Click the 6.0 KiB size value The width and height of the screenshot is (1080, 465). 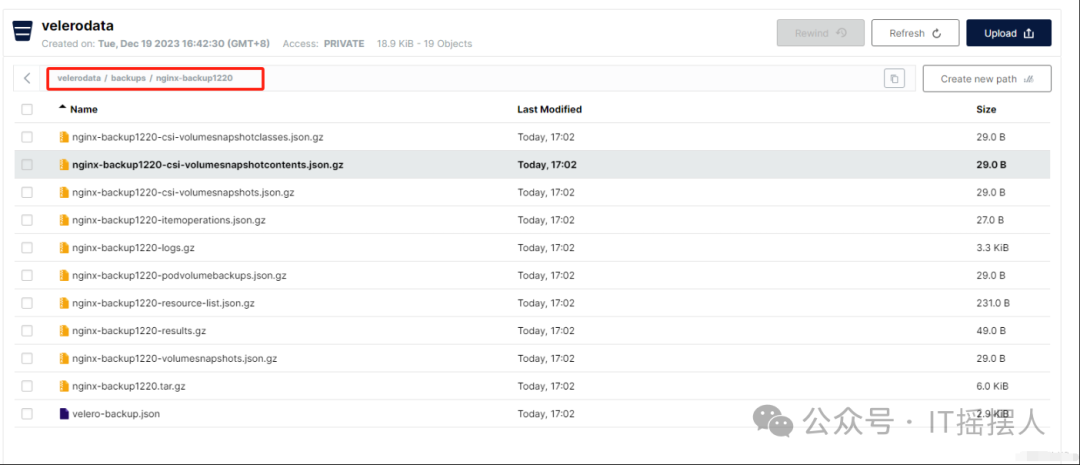tap(993, 386)
